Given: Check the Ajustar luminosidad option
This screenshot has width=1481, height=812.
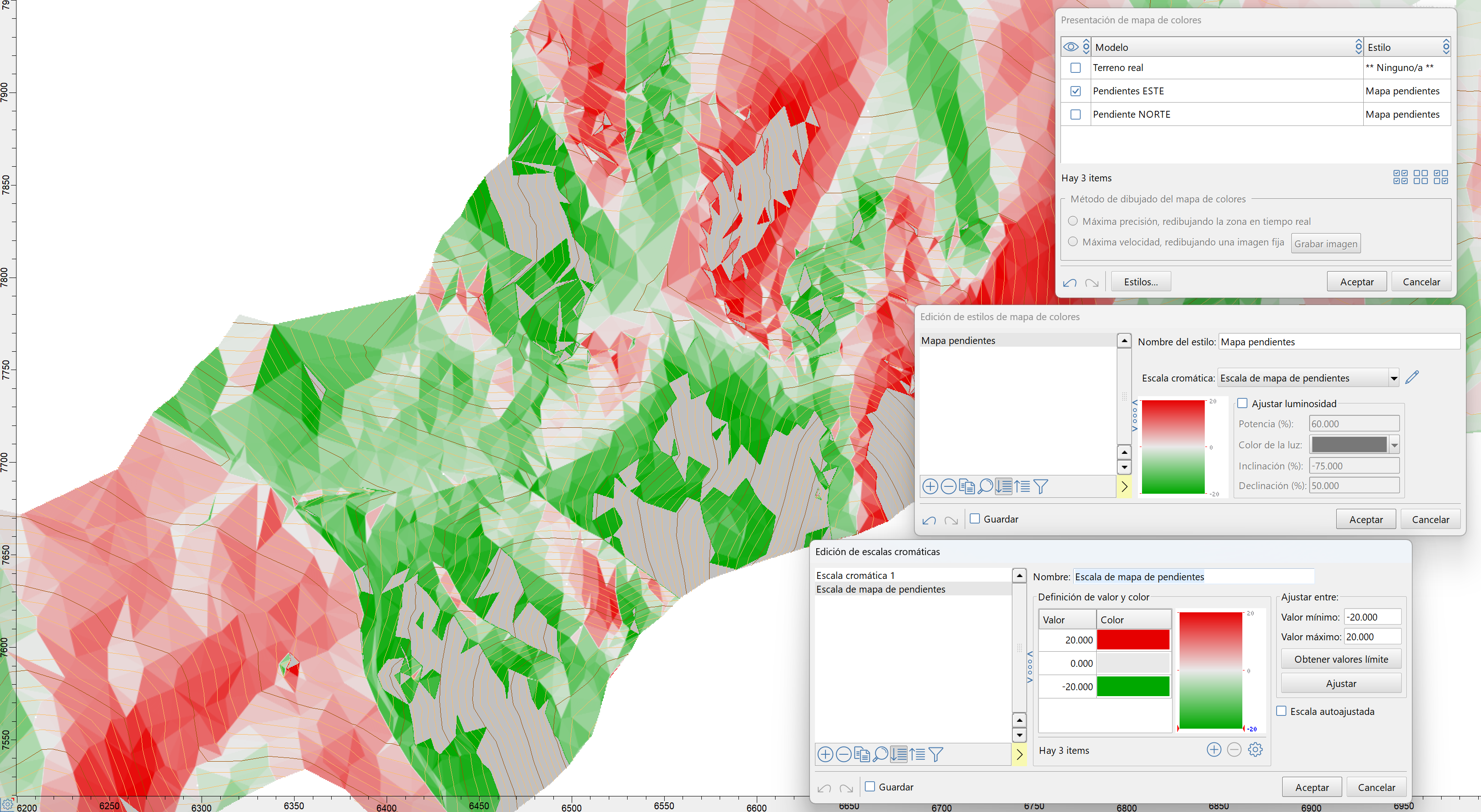Looking at the screenshot, I should [1242, 403].
